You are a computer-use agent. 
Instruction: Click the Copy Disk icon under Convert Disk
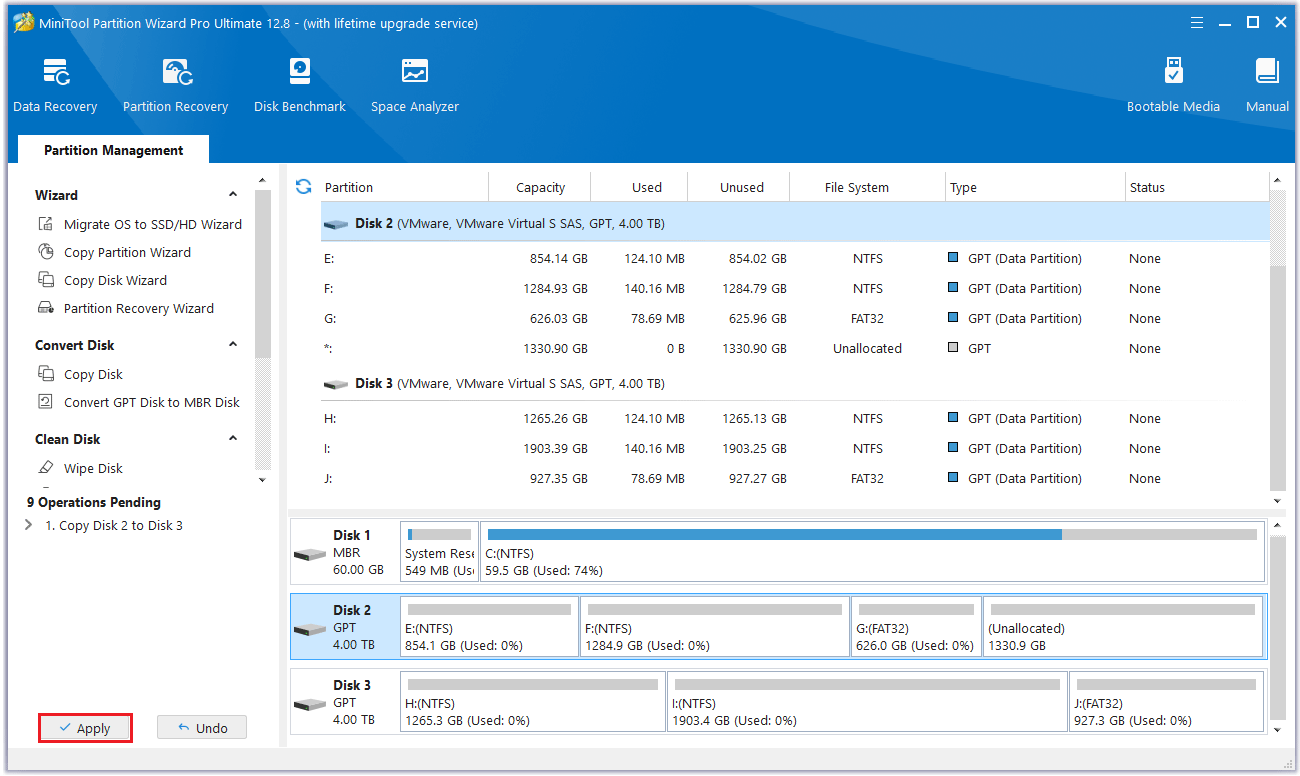point(45,374)
